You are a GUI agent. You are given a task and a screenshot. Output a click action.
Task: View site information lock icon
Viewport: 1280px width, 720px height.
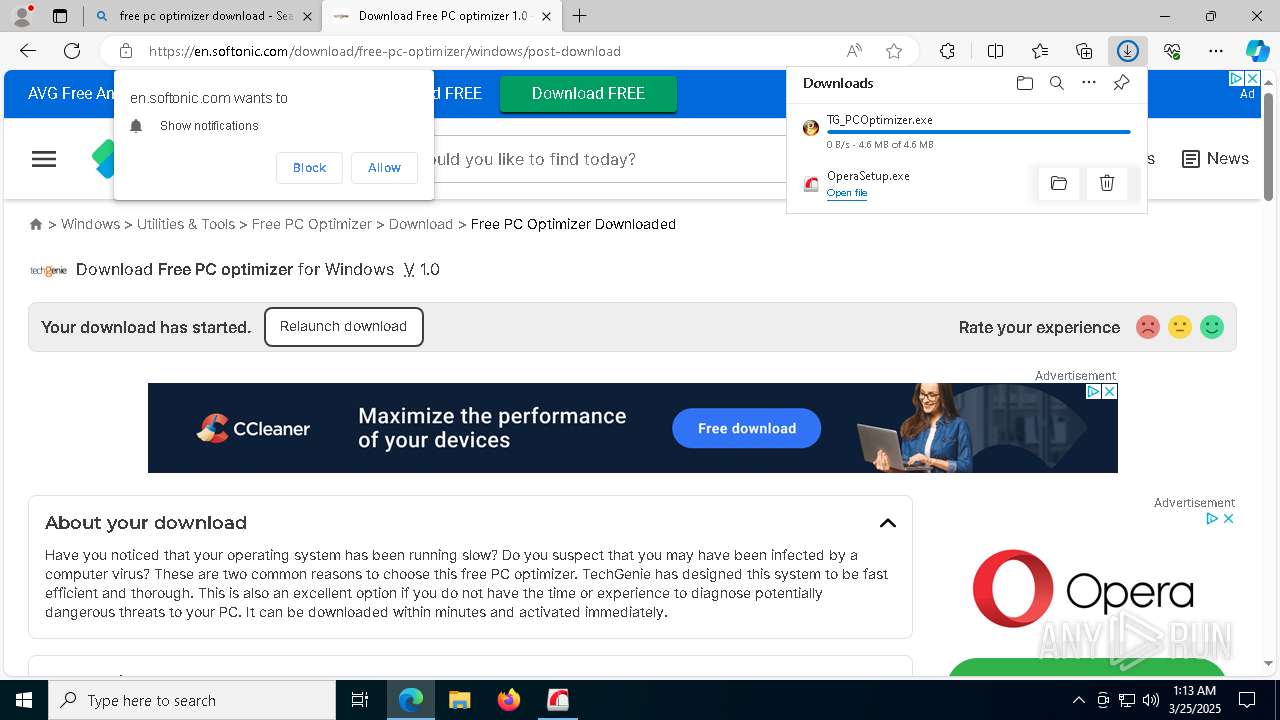tap(126, 51)
